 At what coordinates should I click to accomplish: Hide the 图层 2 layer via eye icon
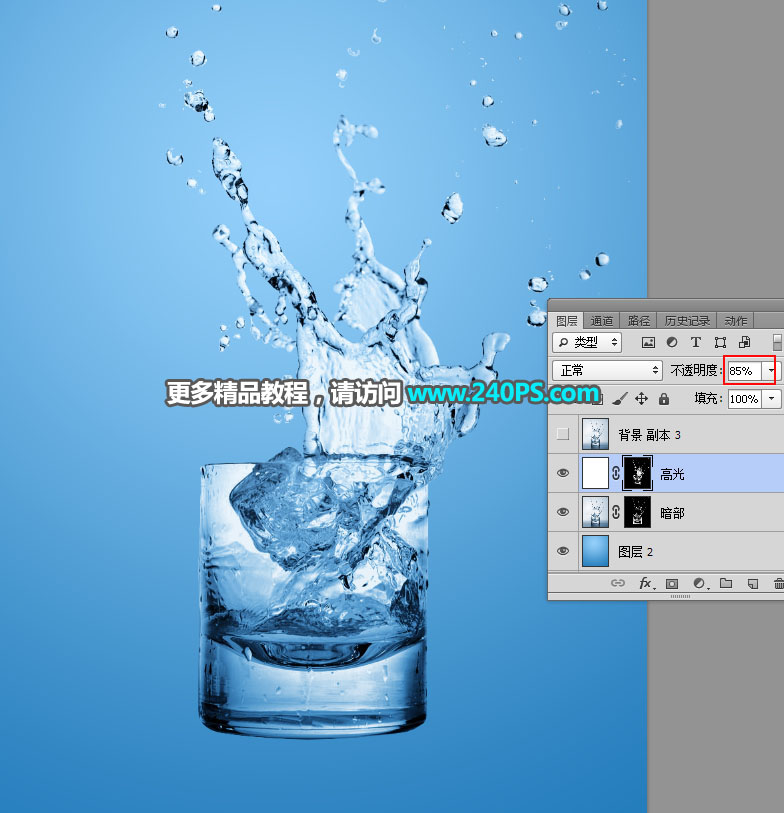click(x=563, y=551)
